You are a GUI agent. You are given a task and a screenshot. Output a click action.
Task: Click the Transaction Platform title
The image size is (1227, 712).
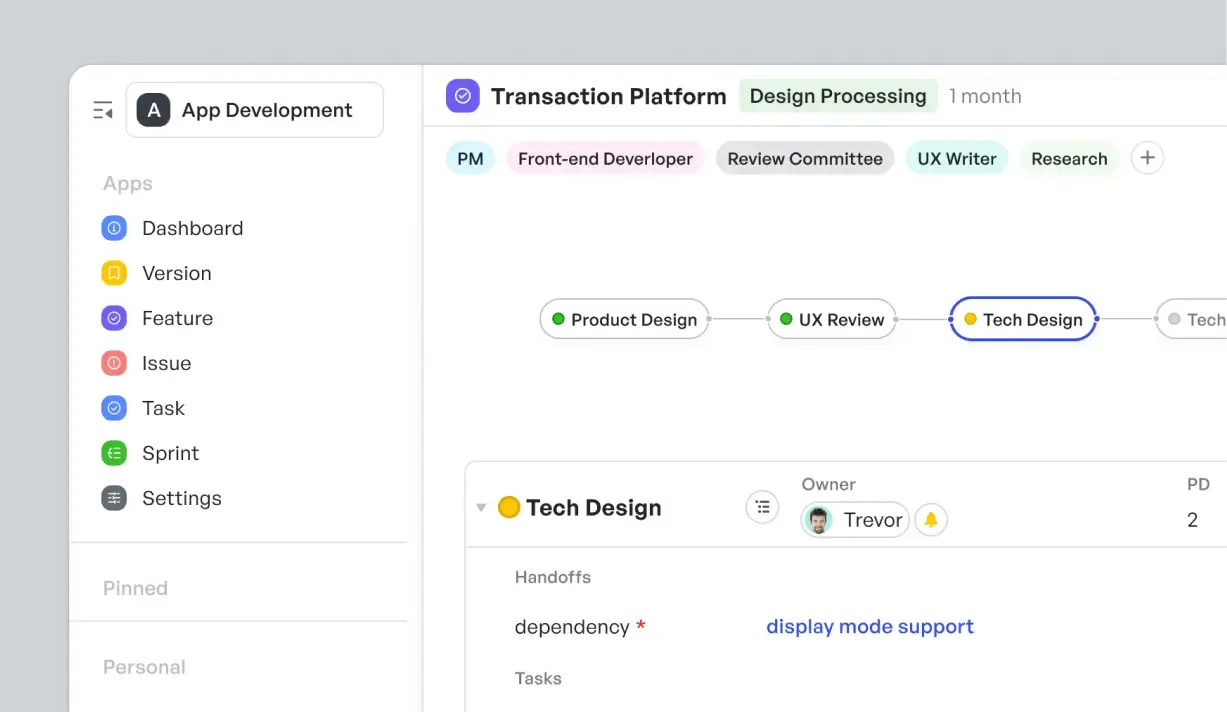pyautogui.click(x=608, y=96)
